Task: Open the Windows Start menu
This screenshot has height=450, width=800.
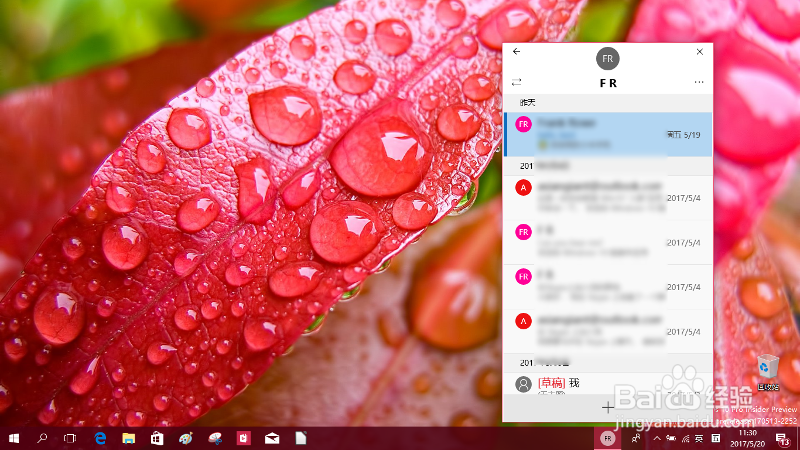Action: pos(14,438)
